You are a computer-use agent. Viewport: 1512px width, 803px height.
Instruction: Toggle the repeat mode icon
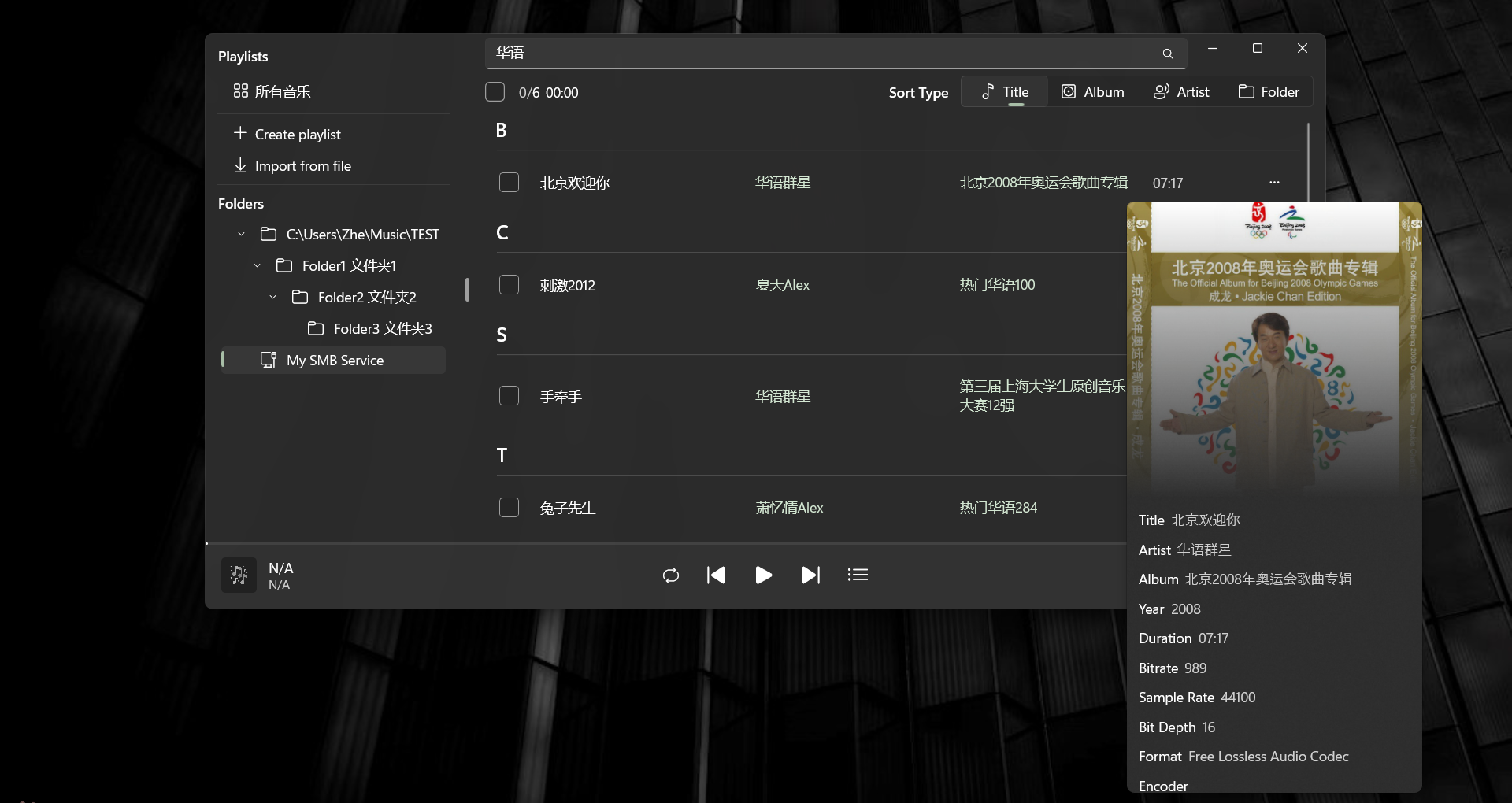671,575
